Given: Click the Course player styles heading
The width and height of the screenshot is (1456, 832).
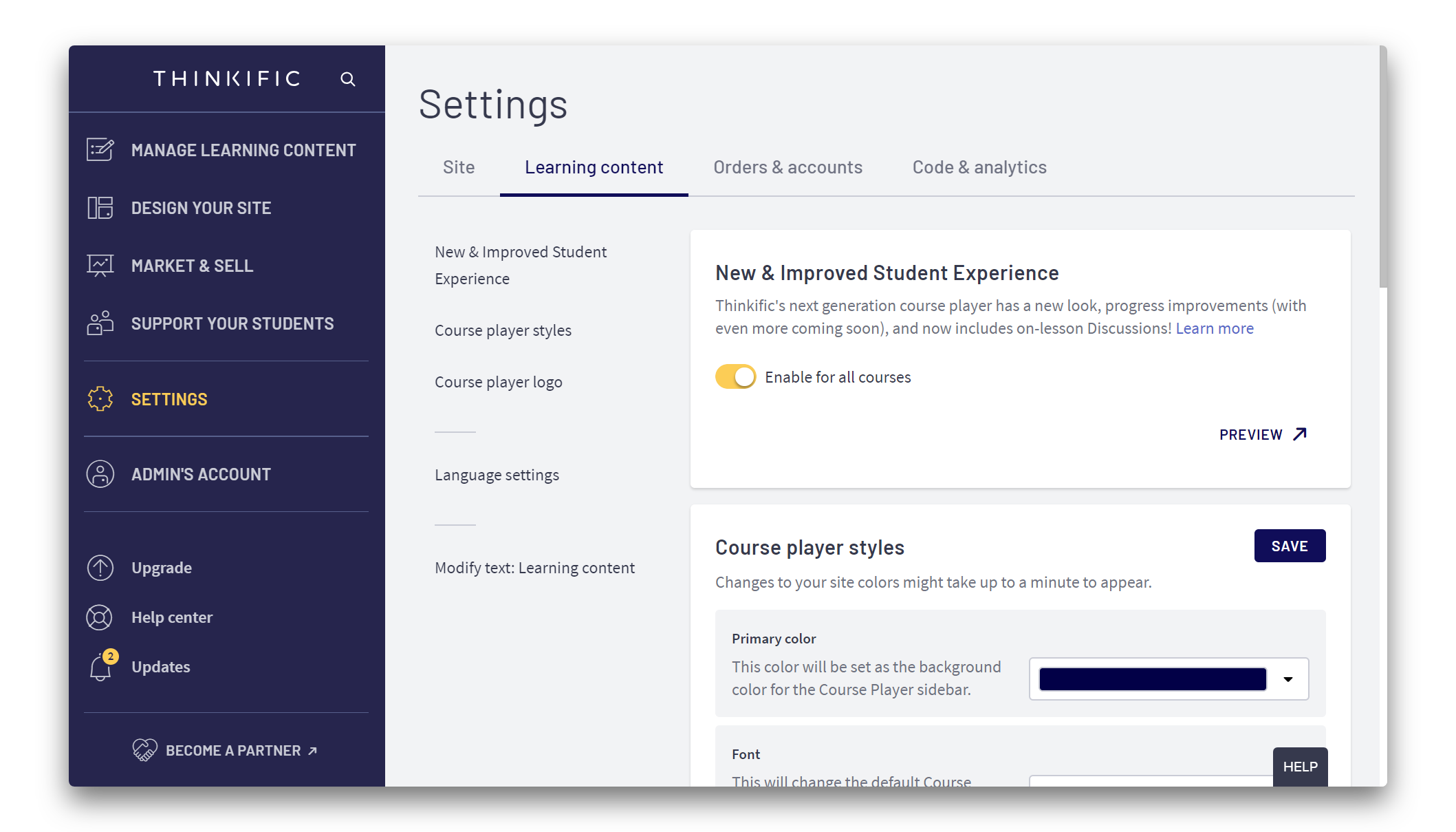Looking at the screenshot, I should [810, 547].
